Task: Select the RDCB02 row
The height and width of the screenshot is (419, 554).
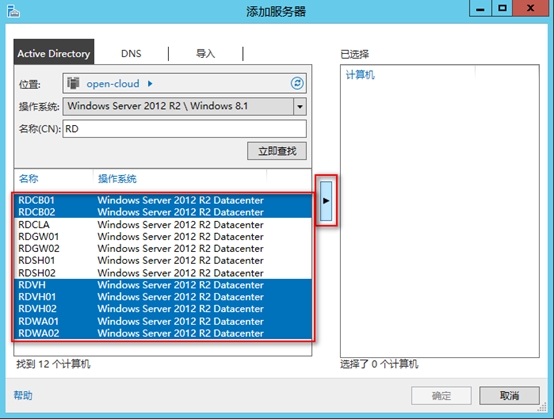Action: 163,212
